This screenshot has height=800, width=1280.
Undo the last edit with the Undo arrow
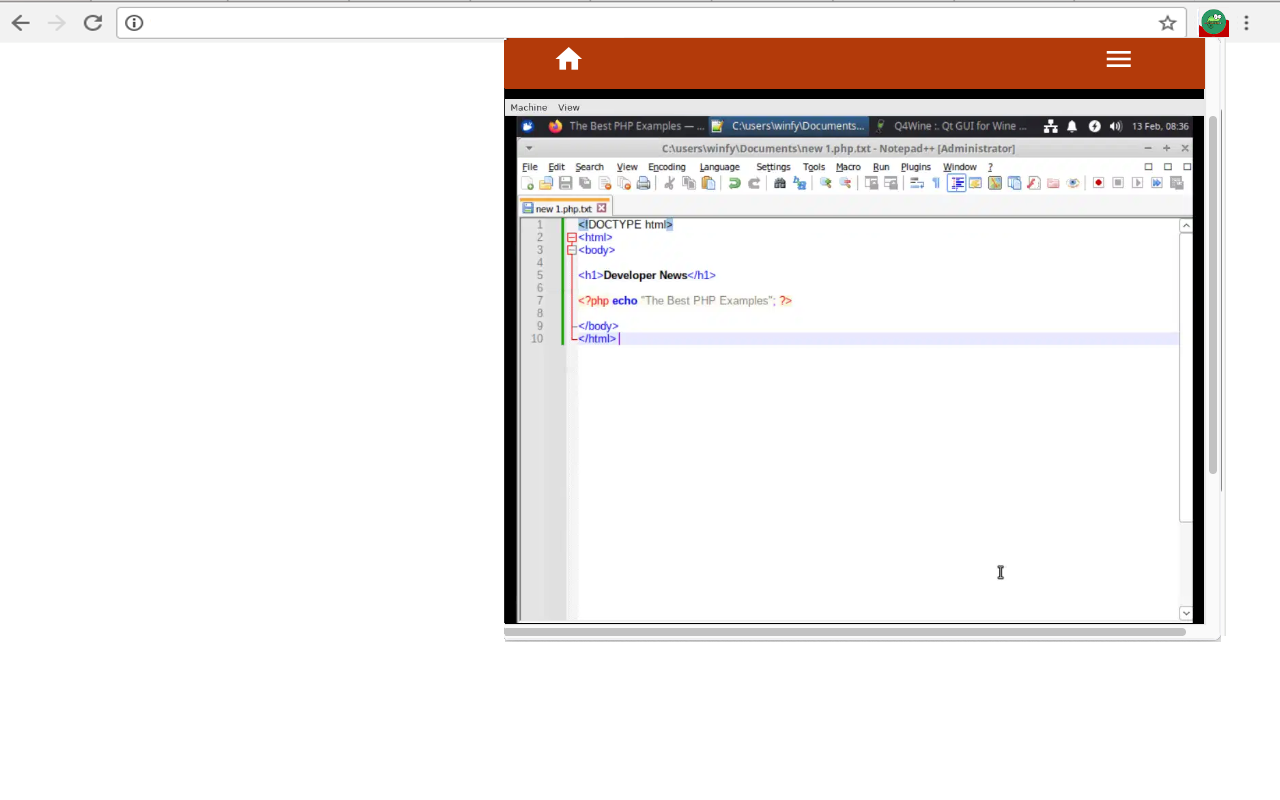pos(735,182)
